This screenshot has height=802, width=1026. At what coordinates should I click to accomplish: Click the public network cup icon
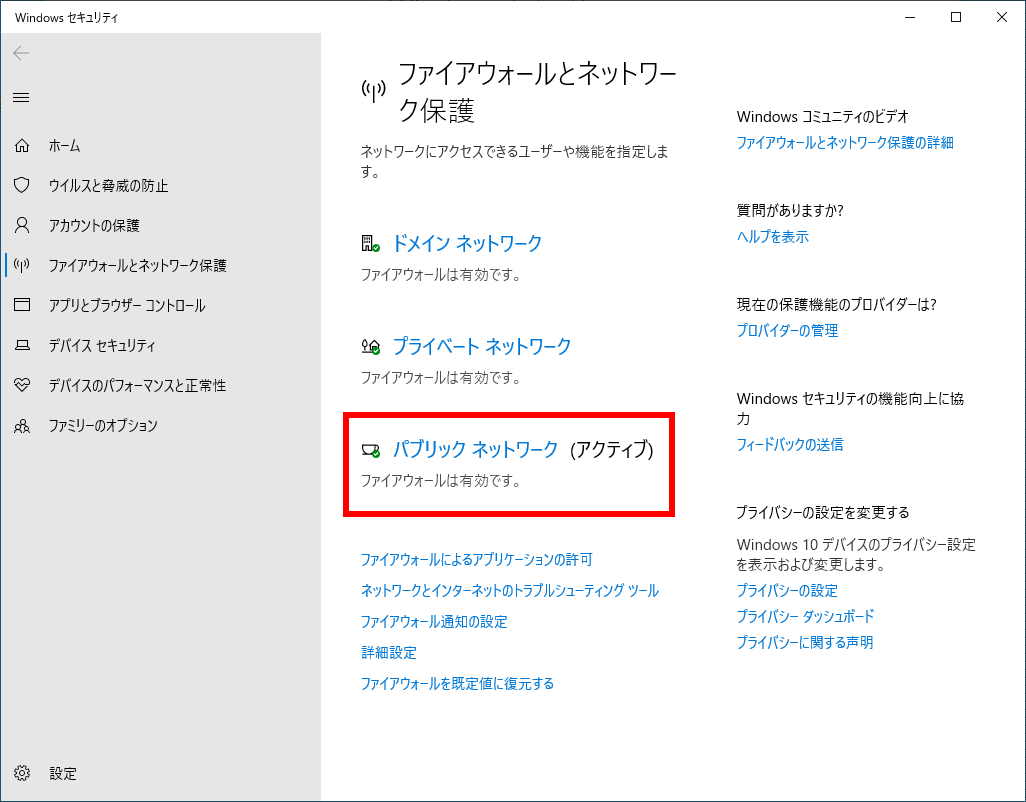coord(370,449)
